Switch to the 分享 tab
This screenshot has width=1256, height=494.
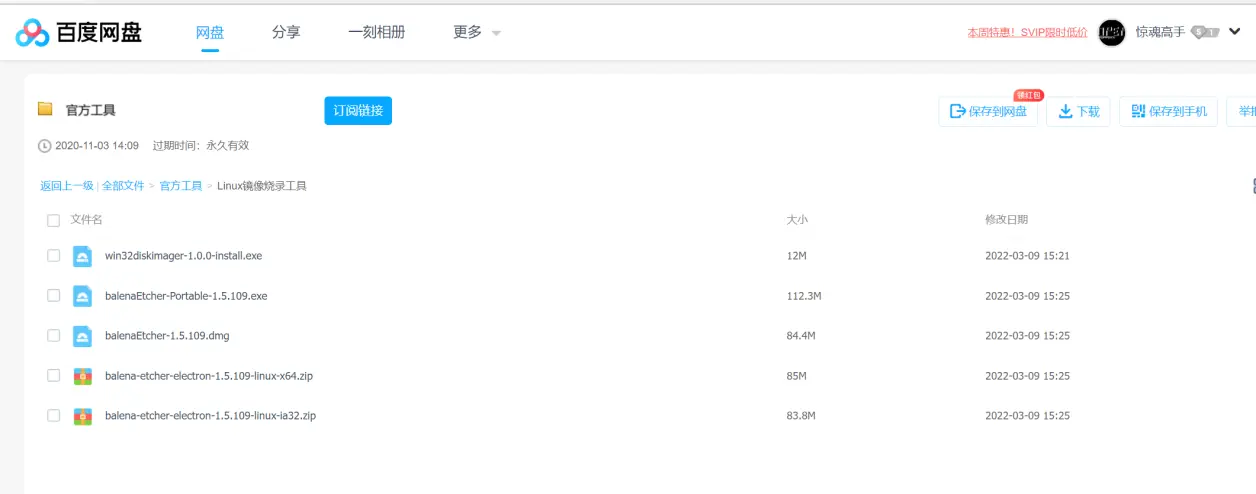[x=286, y=32]
